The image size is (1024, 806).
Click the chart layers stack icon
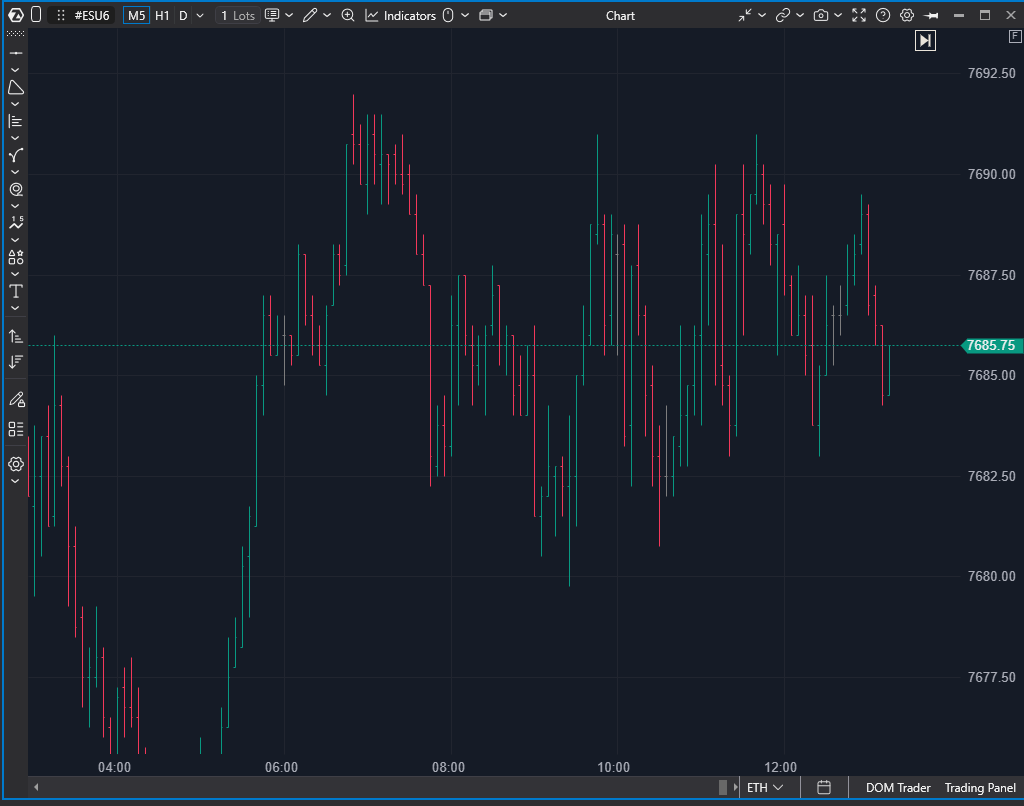click(x=486, y=15)
